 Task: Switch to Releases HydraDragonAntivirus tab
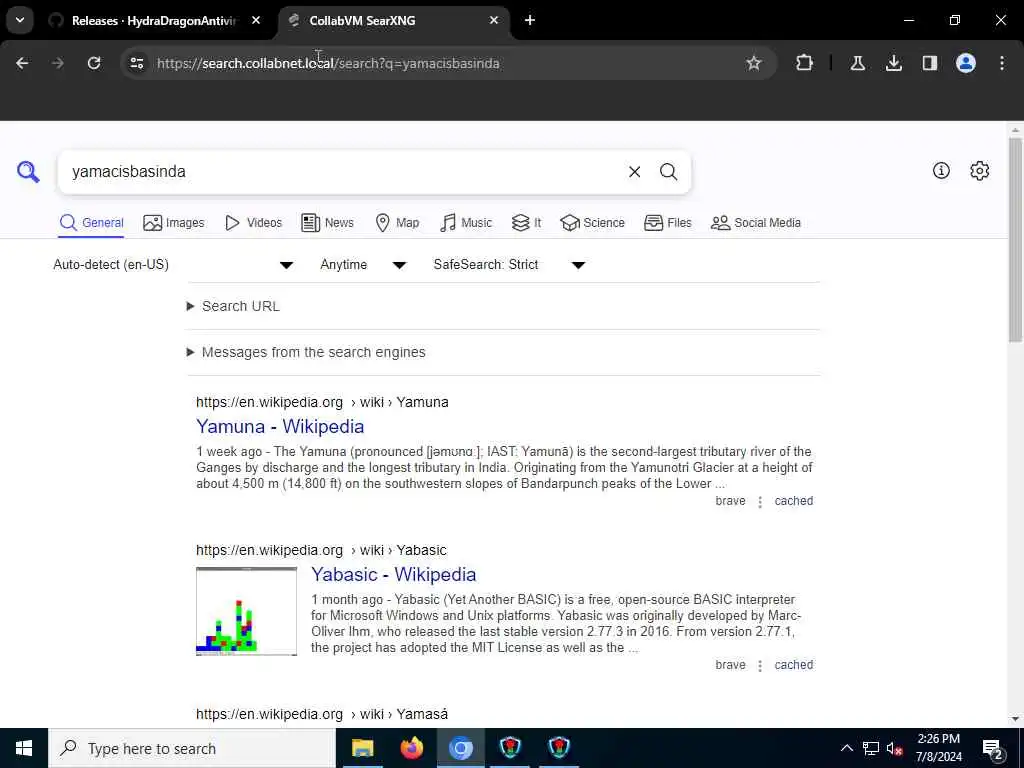153,21
